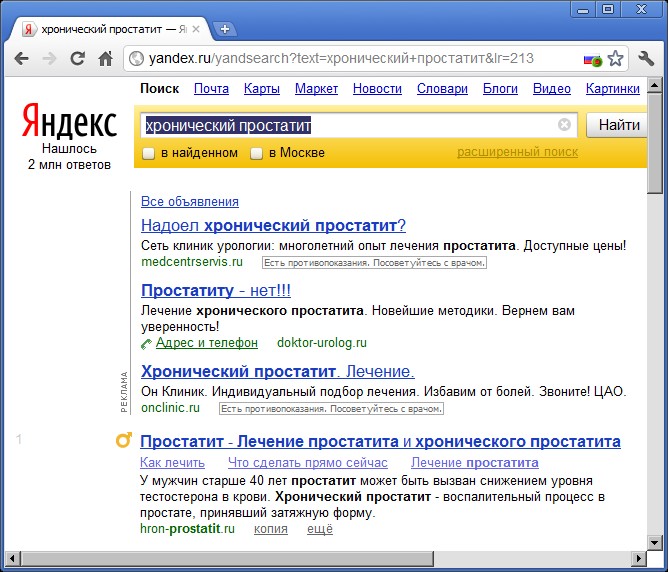Click inside the Yandex search query field
668x572 pixels.
tap(350, 125)
